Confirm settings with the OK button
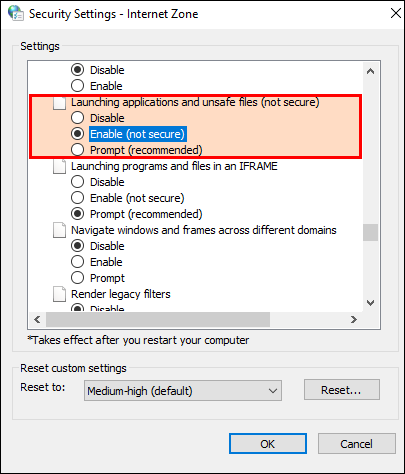 click(x=268, y=444)
